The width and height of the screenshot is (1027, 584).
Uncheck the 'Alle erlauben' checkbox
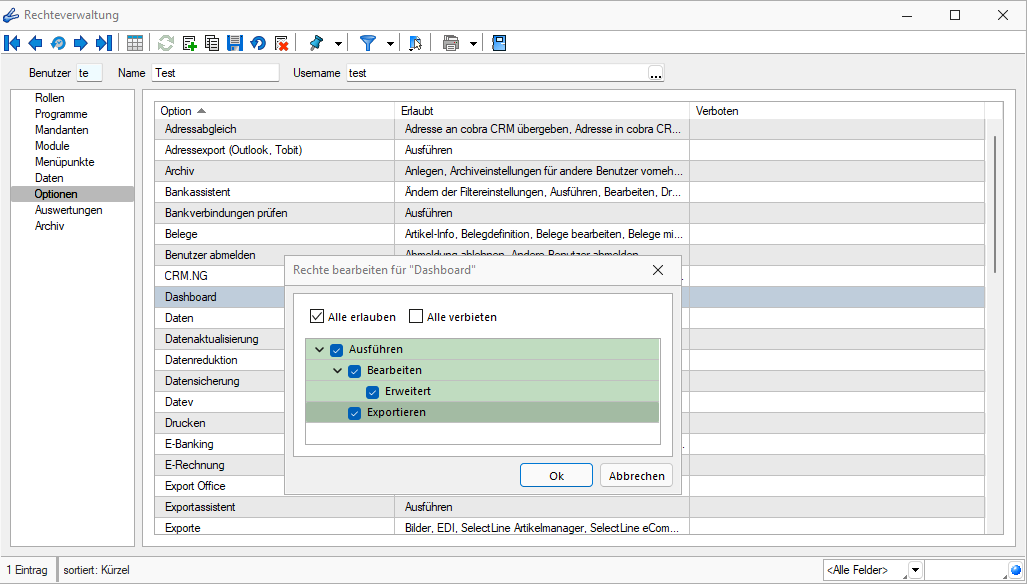[x=318, y=317]
